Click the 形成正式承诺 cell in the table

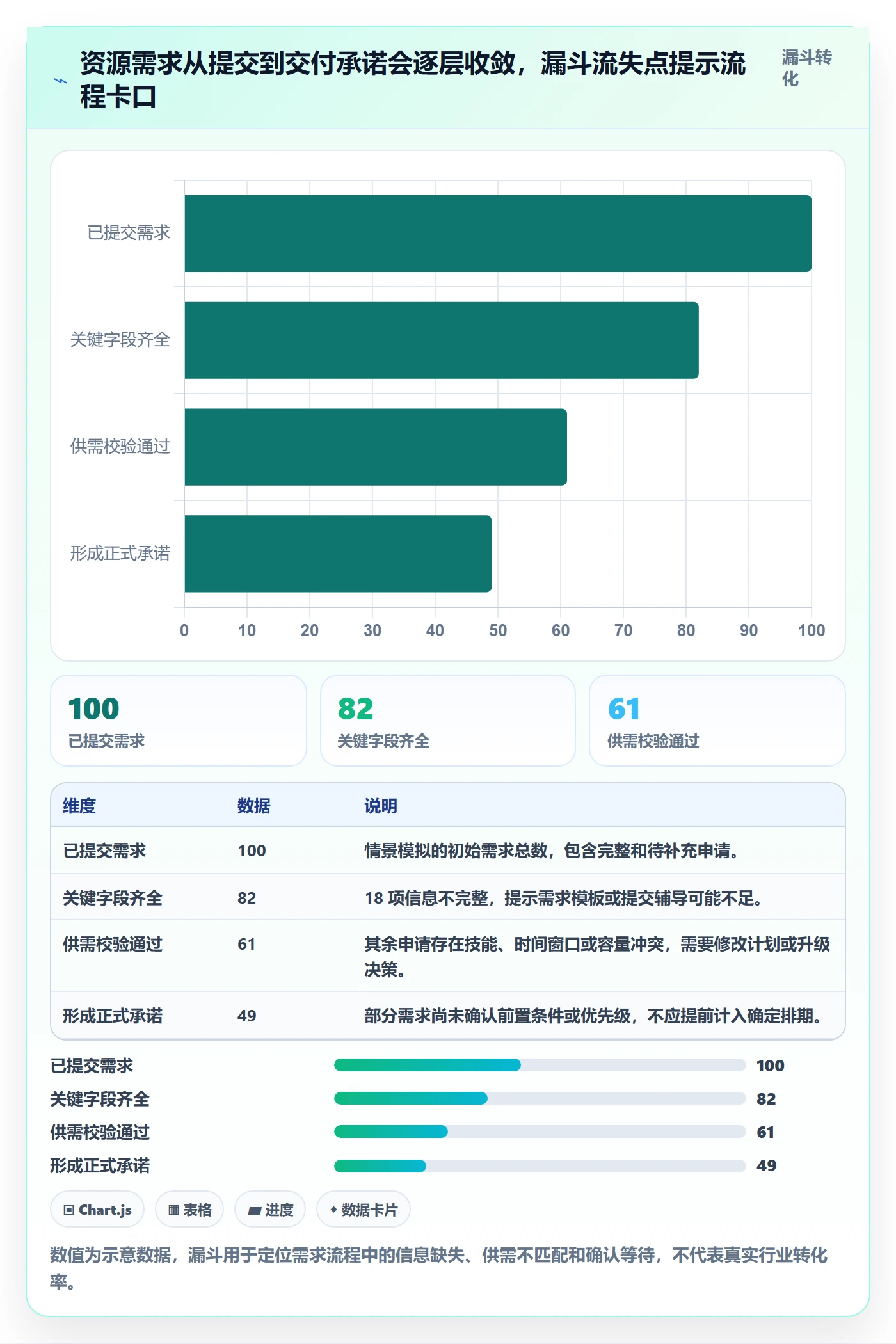click(113, 1016)
